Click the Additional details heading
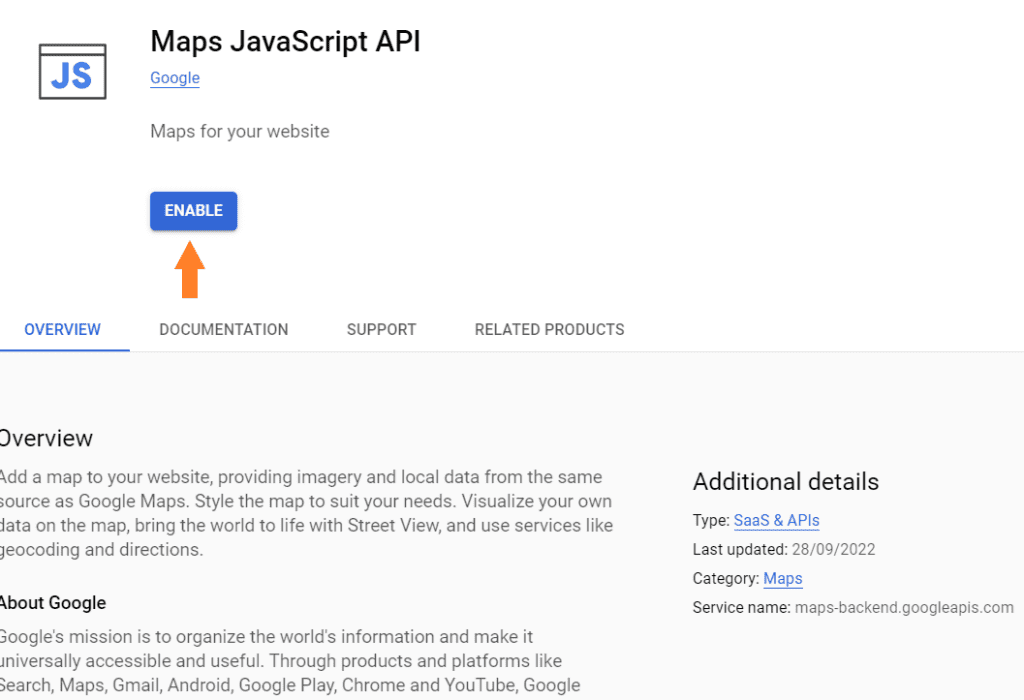The width and height of the screenshot is (1024, 700). (x=786, y=482)
